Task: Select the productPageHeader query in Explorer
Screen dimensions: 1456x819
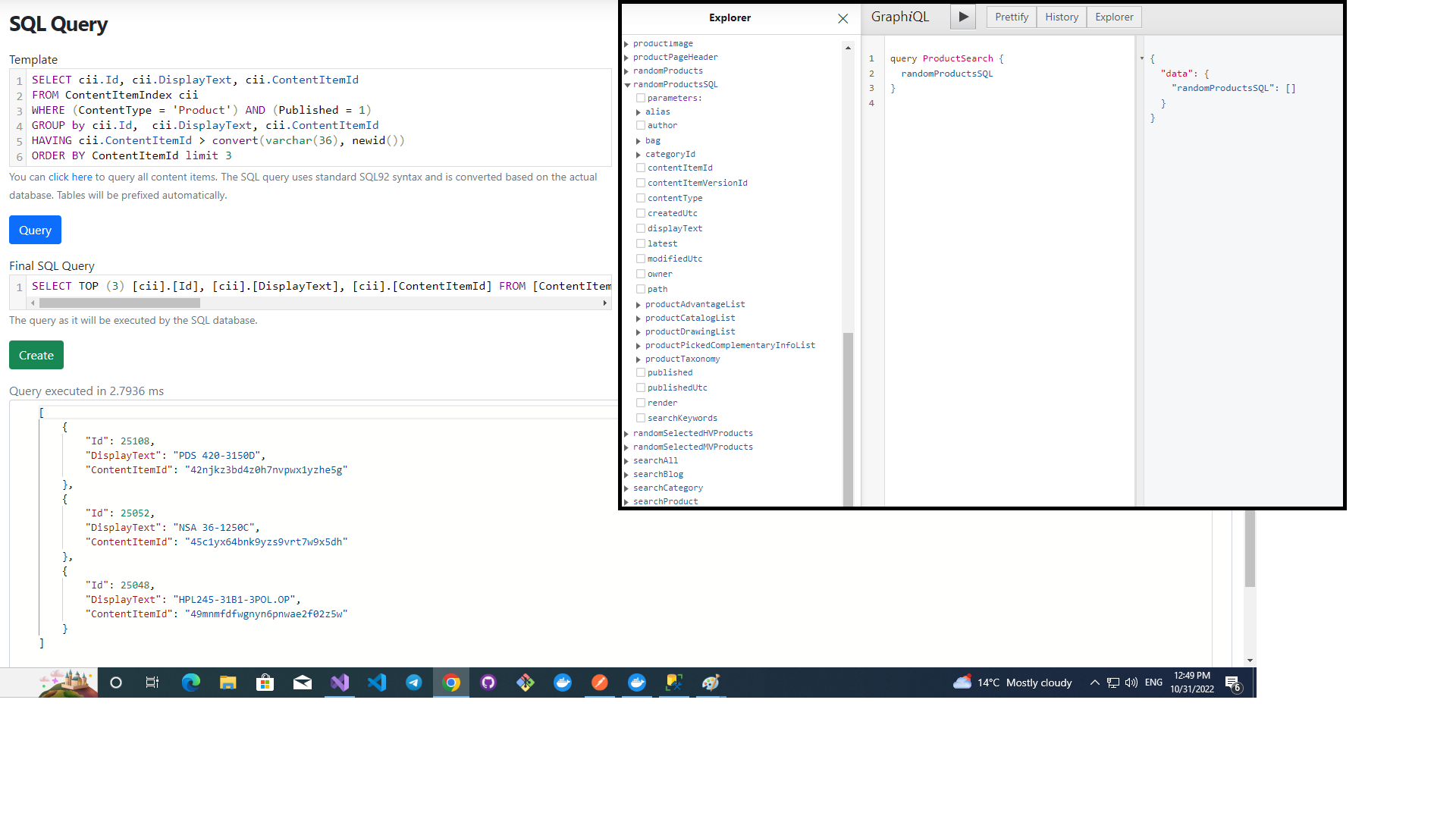Action: coord(676,57)
